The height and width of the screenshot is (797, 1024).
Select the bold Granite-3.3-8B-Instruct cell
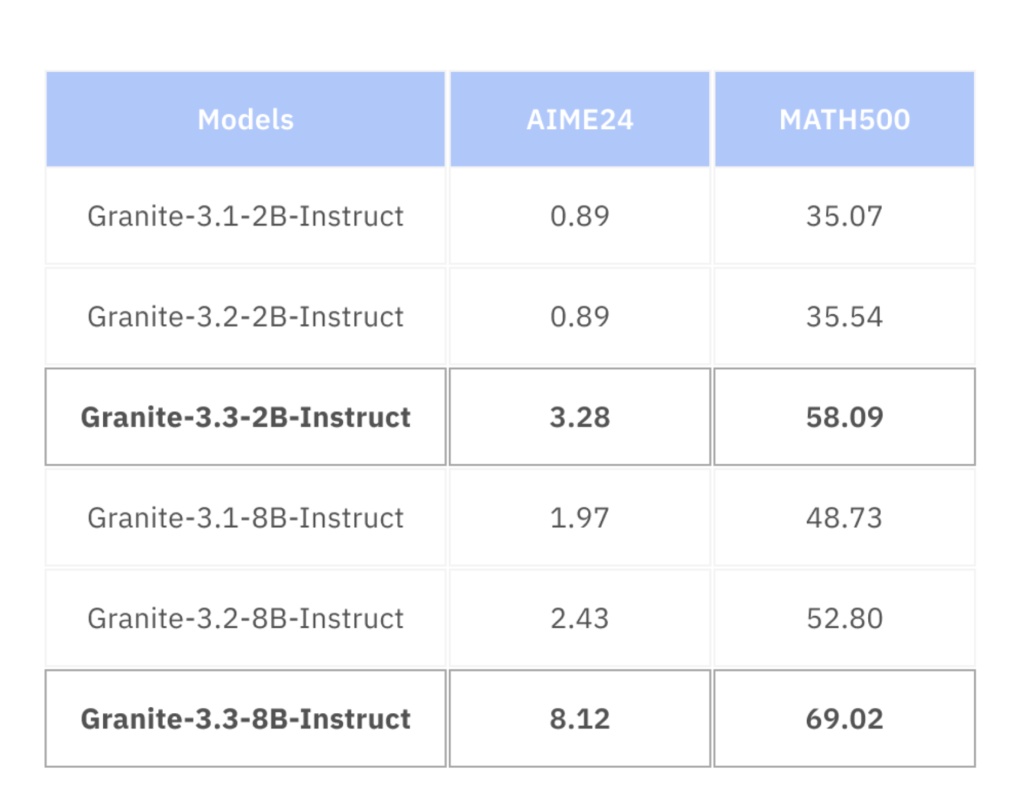(x=245, y=719)
